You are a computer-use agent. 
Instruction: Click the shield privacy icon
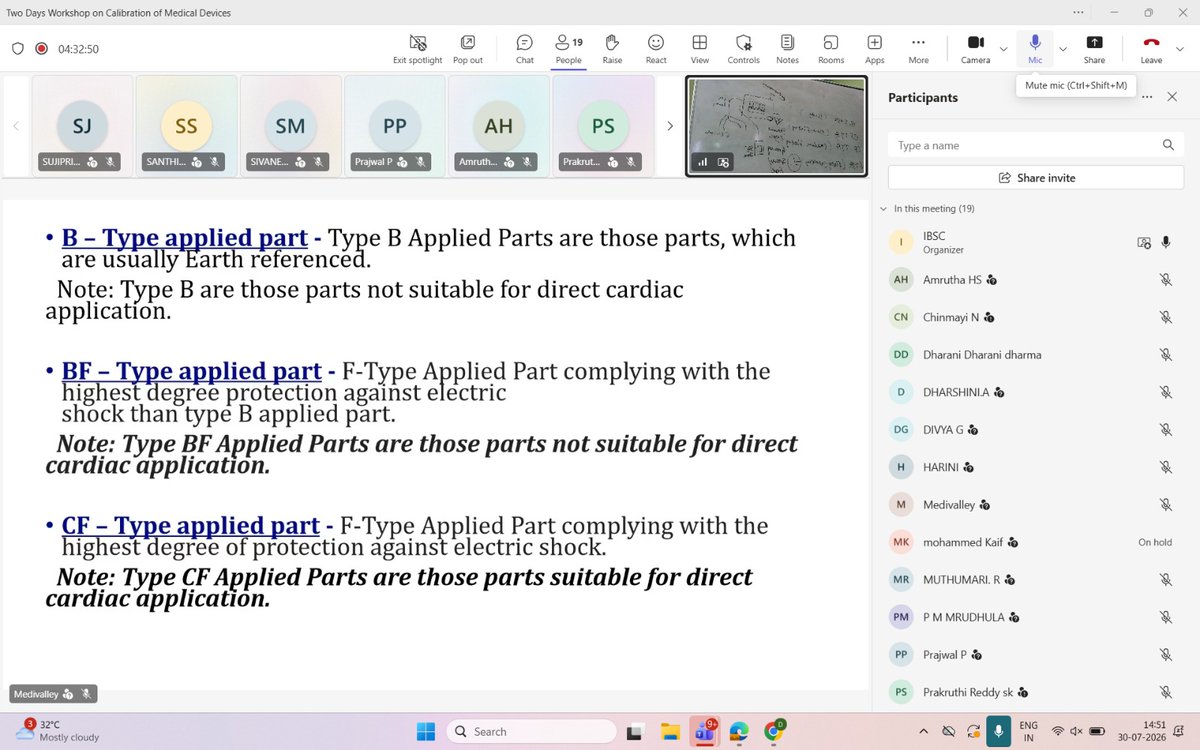pos(18,48)
